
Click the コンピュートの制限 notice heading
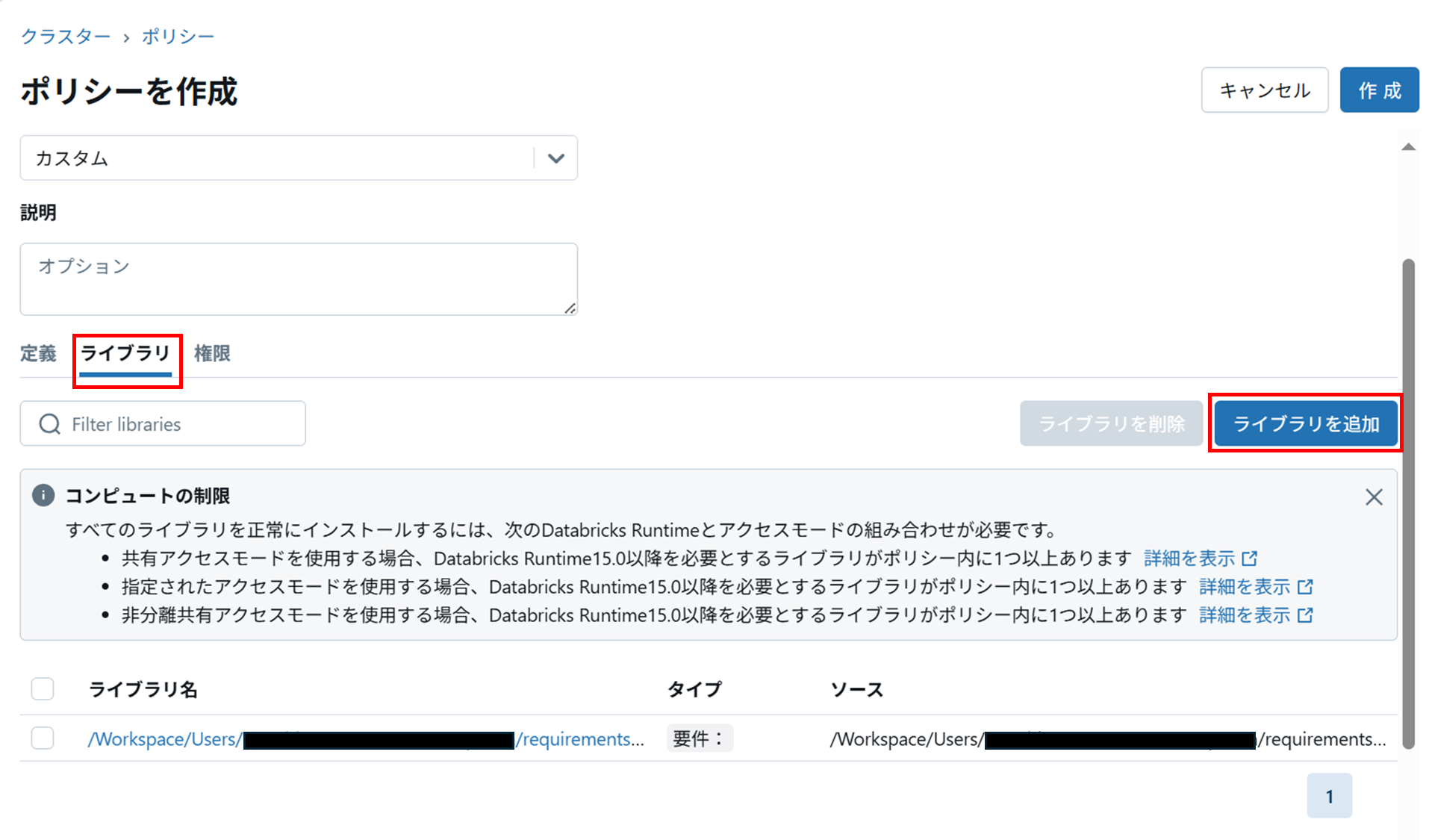click(148, 495)
